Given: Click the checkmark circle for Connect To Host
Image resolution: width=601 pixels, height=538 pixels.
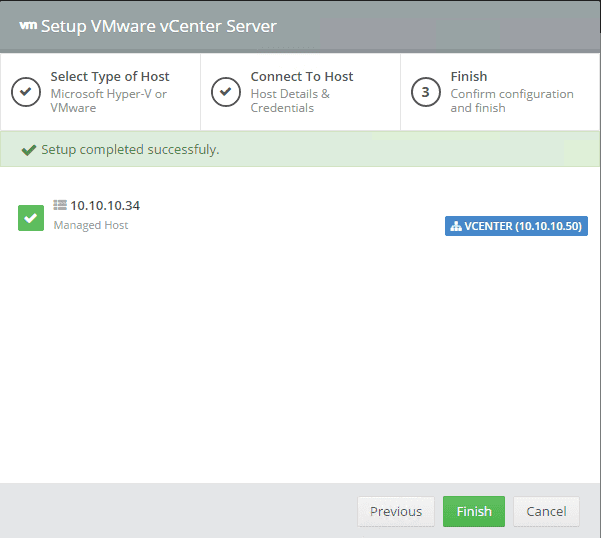Looking at the screenshot, I should coord(226,92).
